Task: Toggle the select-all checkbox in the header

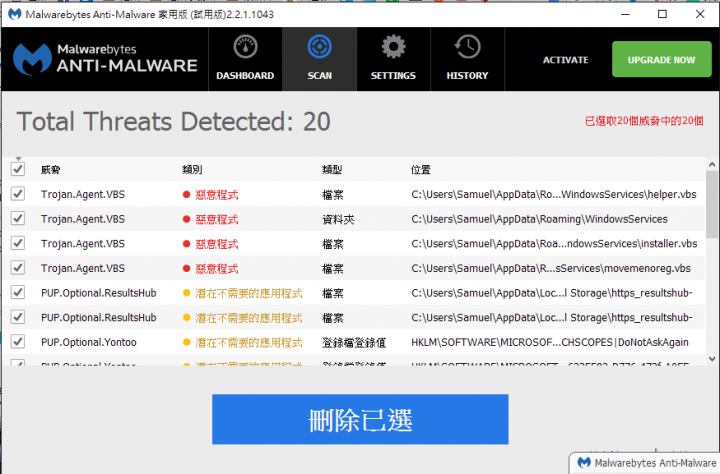Action: click(18, 169)
